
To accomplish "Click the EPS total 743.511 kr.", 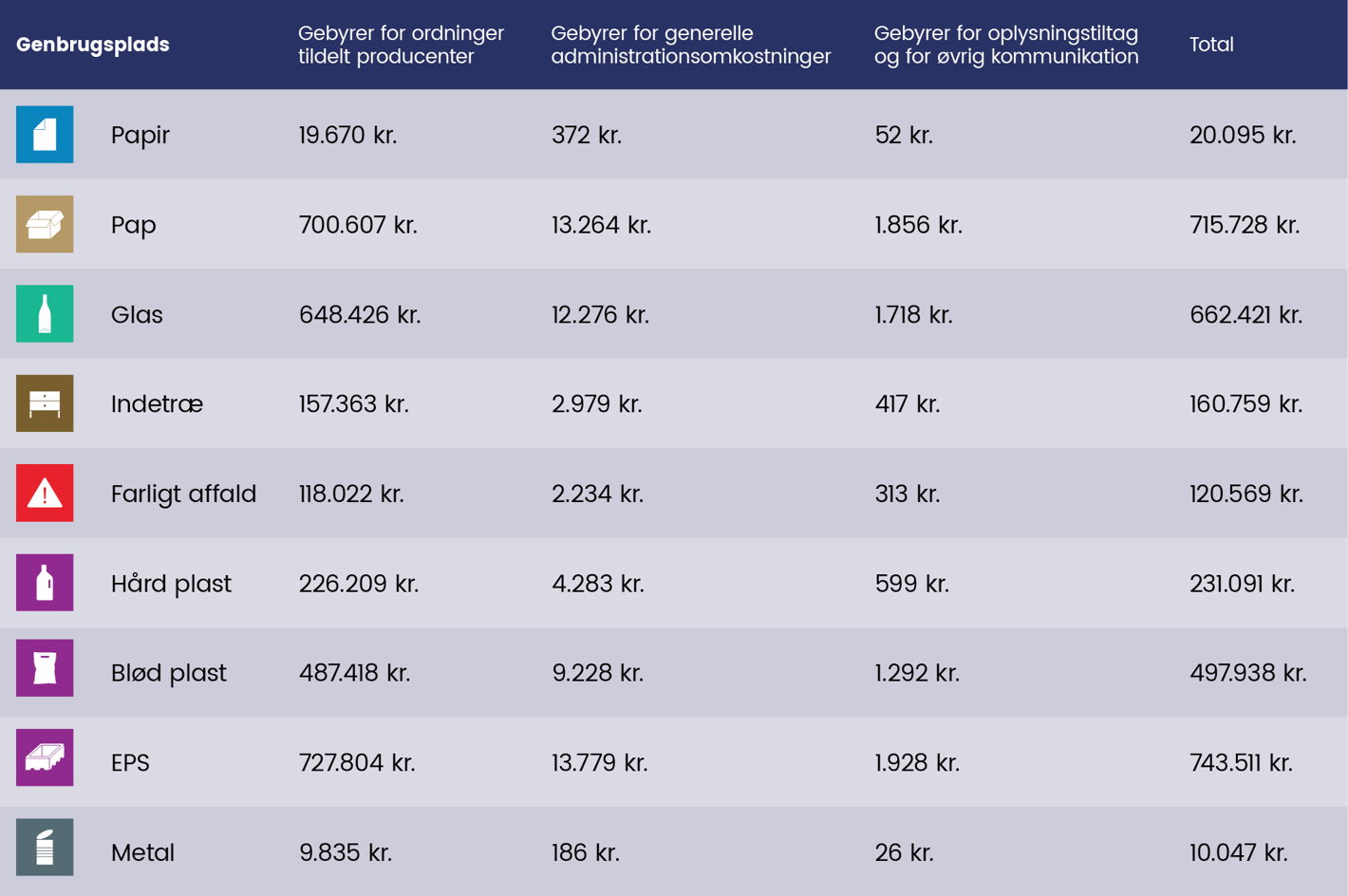I will click(1241, 763).
